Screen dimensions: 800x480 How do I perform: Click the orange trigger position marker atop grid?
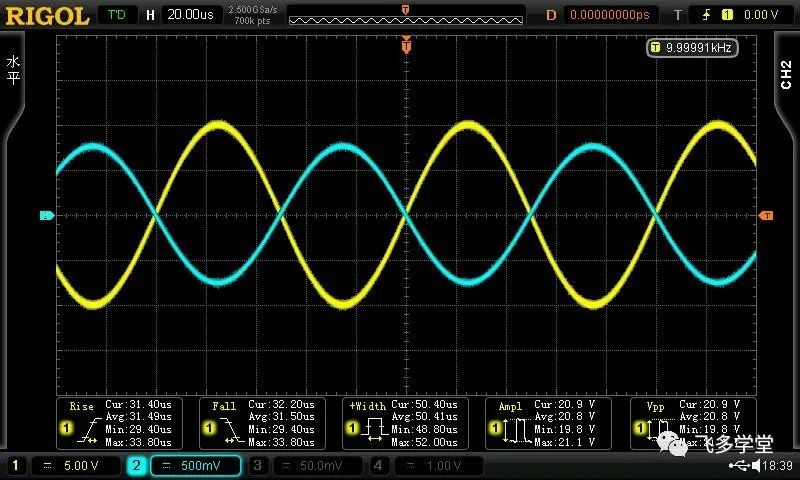click(406, 44)
